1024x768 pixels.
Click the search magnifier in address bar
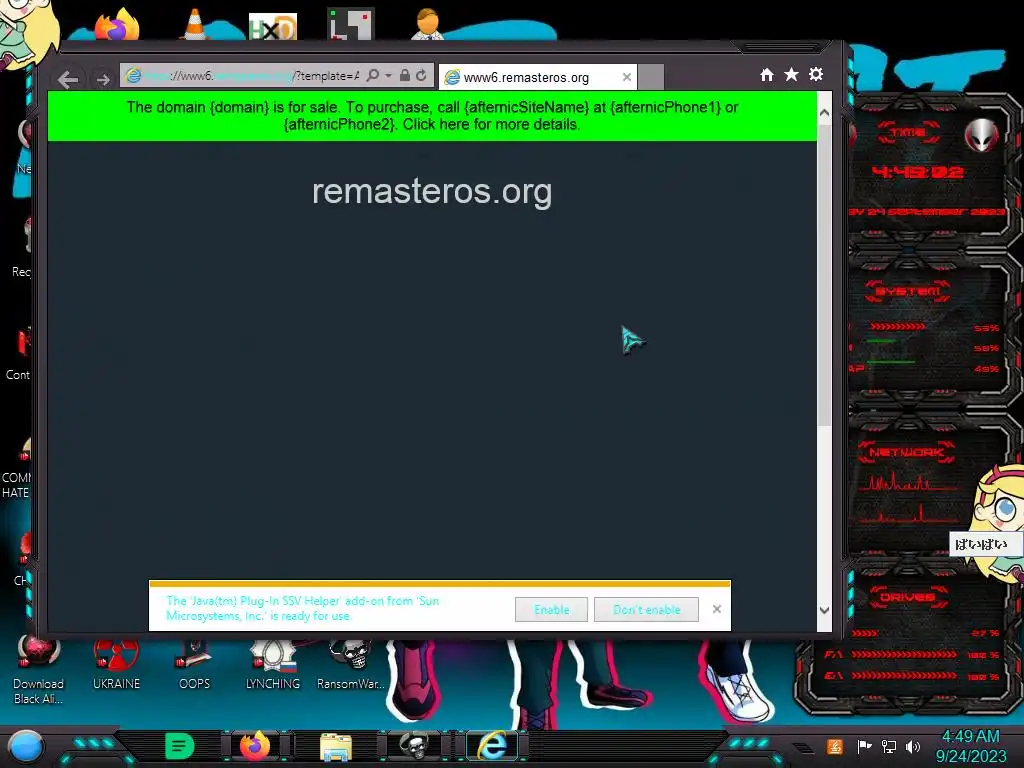coord(373,76)
